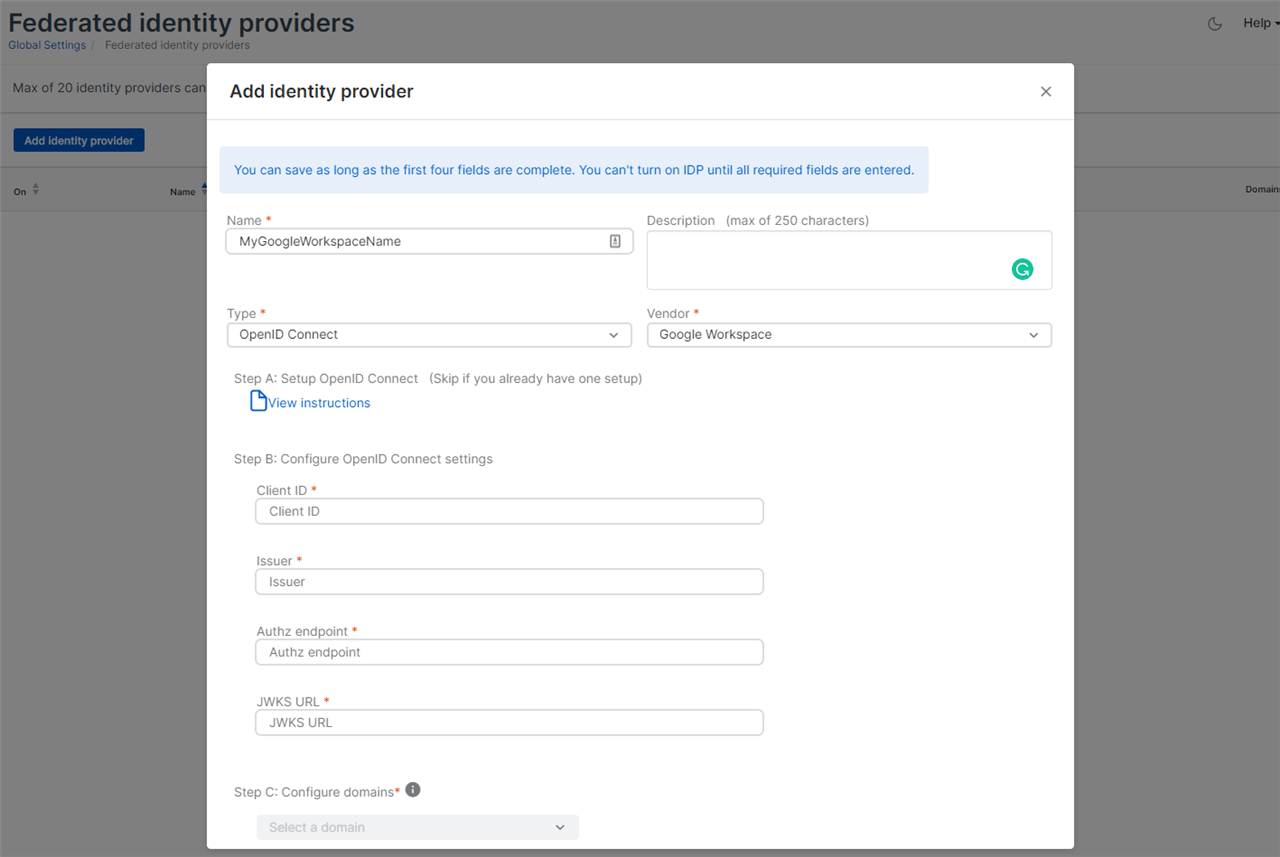Viewport: 1280px width, 857px height.
Task: Click the document icon next to View instructions
Action: pyautogui.click(x=258, y=401)
